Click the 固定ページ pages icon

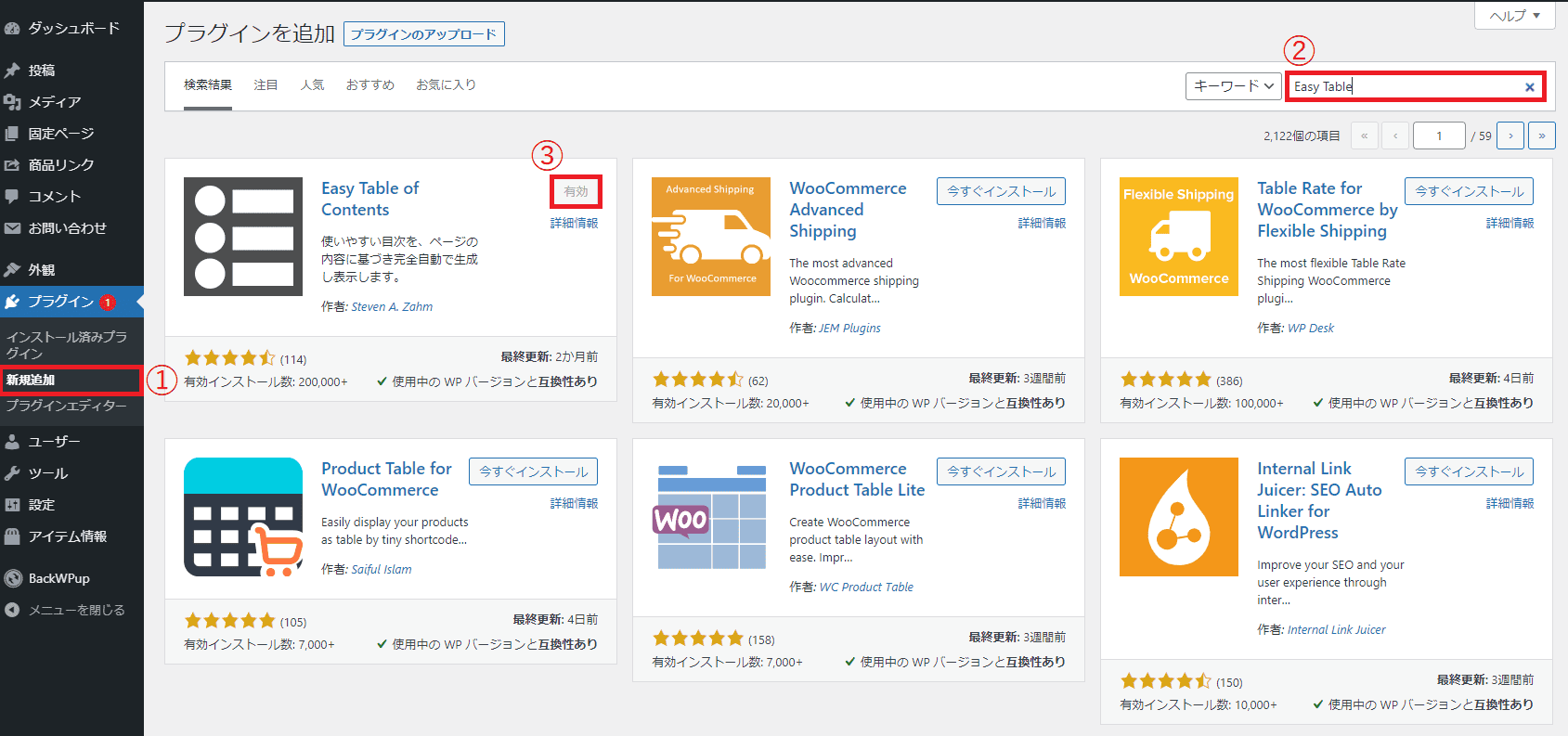[x=12, y=134]
